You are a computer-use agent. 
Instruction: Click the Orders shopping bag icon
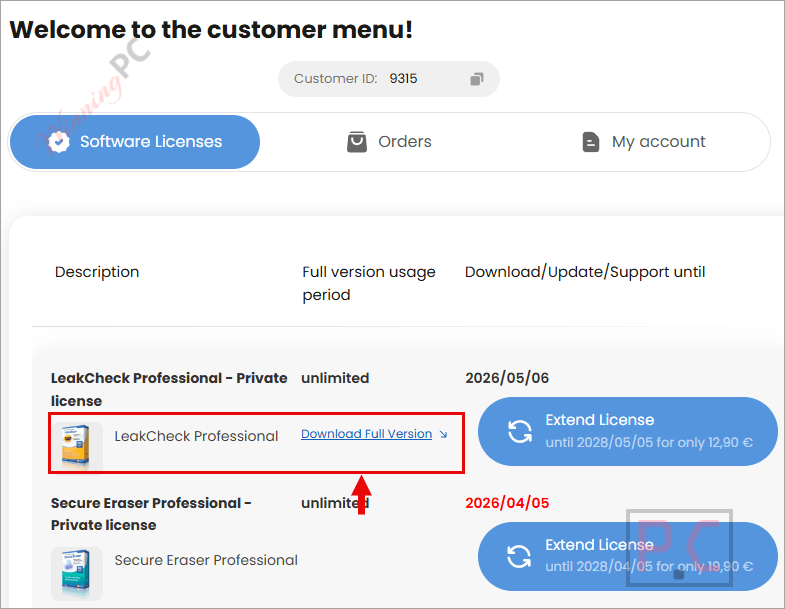357,142
